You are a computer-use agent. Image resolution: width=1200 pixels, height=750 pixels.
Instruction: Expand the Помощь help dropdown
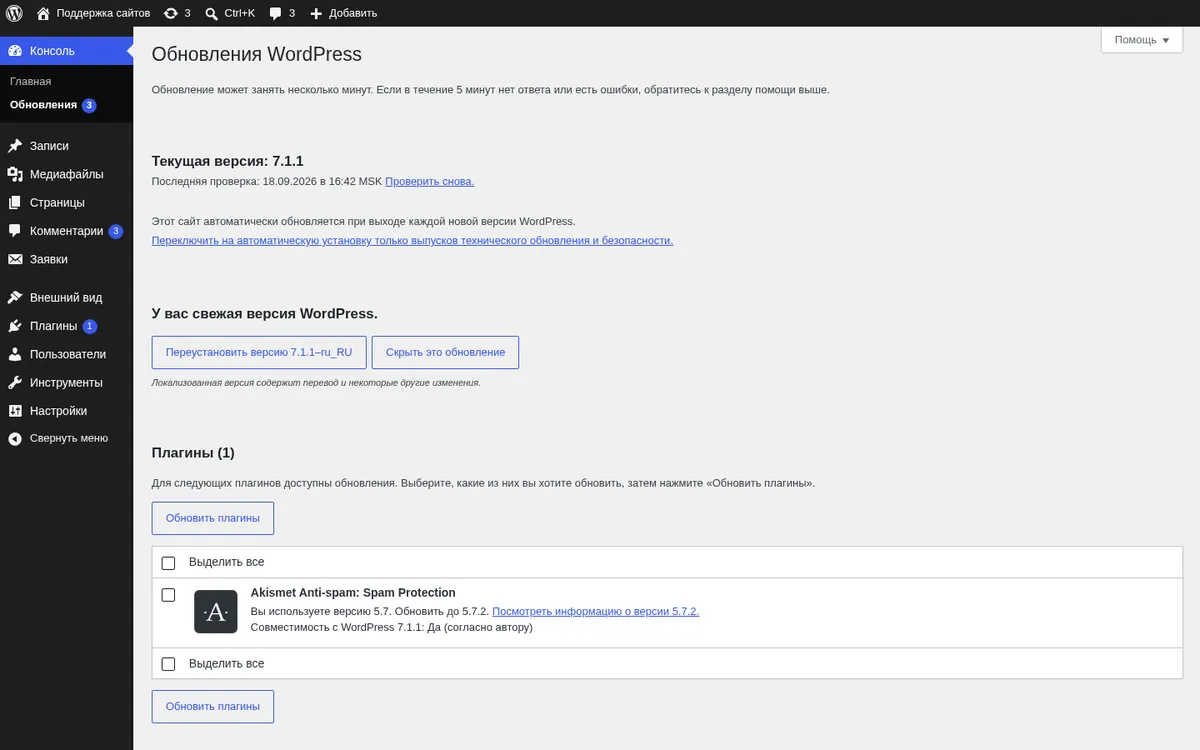[x=1142, y=40]
